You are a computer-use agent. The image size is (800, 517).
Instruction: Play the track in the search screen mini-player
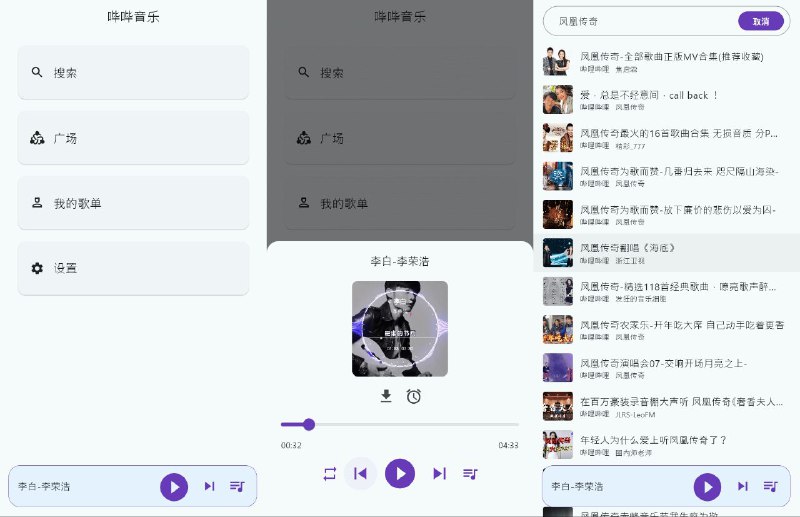click(x=707, y=487)
